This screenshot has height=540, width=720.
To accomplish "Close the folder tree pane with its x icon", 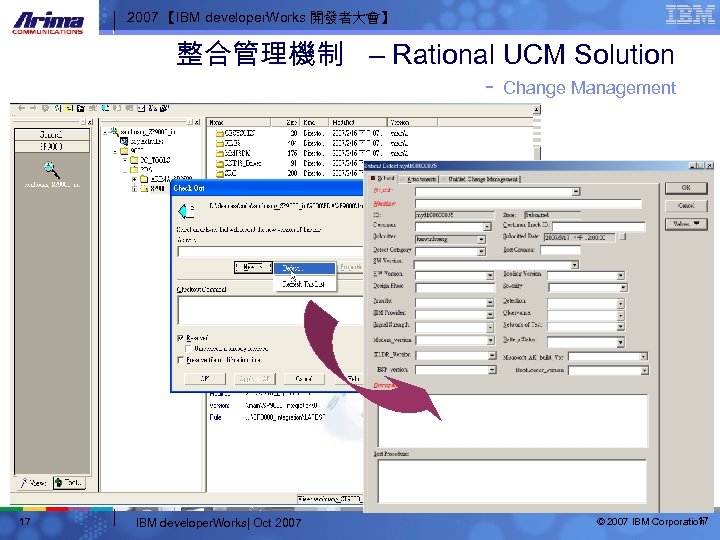I will pos(197,122).
